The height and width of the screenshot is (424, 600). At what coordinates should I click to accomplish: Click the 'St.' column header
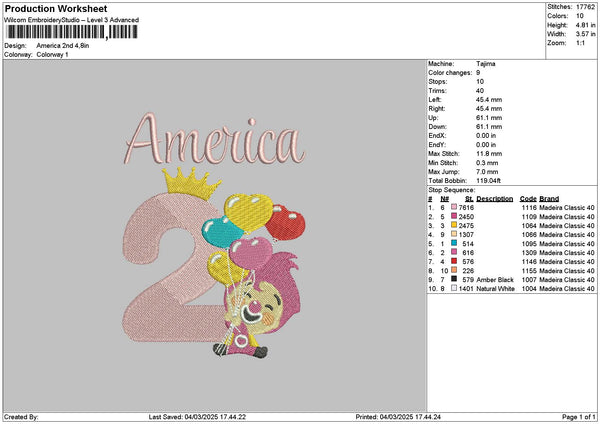coord(470,199)
